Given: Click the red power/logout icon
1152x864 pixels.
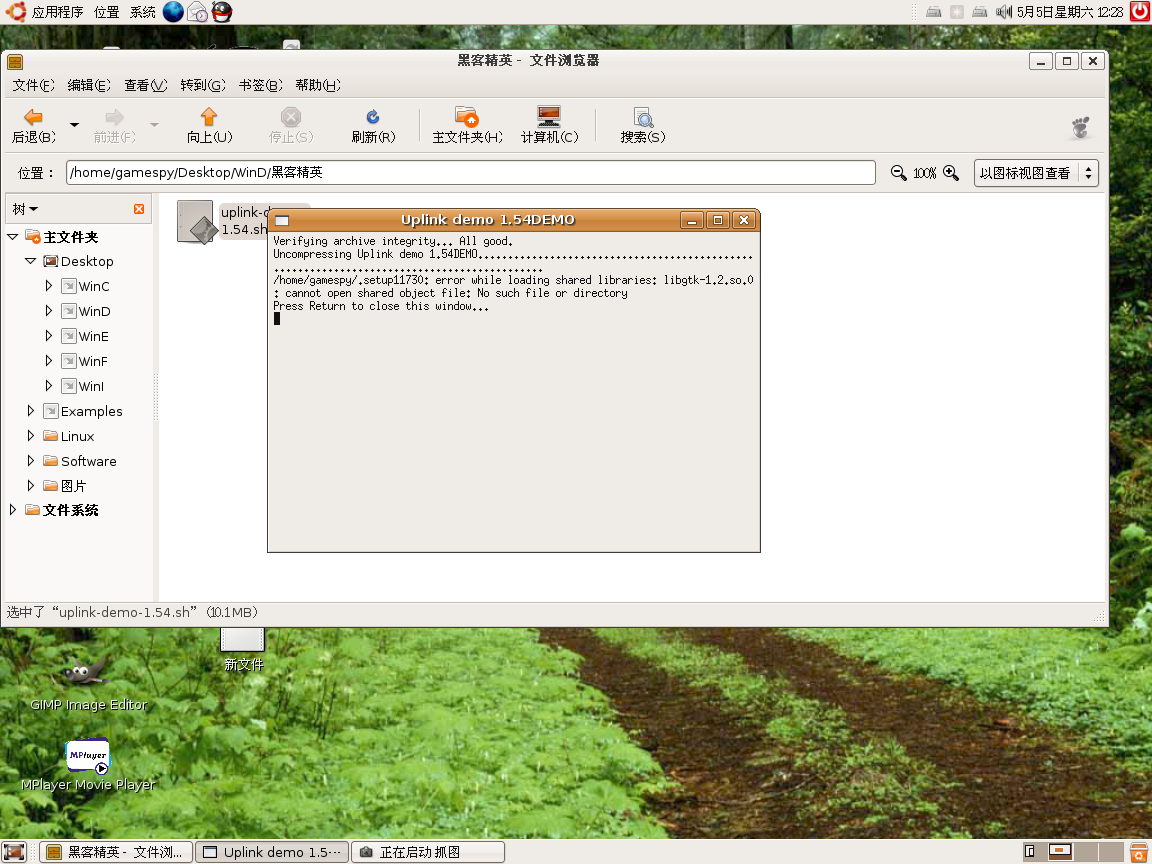Looking at the screenshot, I should 1140,12.
